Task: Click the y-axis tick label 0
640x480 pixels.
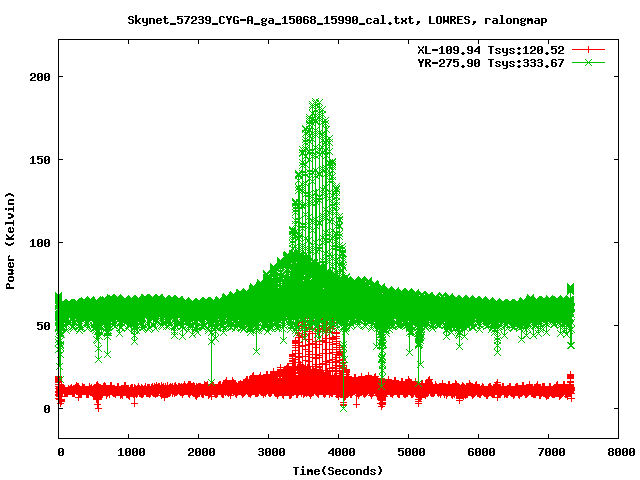Action: [x=47, y=409]
